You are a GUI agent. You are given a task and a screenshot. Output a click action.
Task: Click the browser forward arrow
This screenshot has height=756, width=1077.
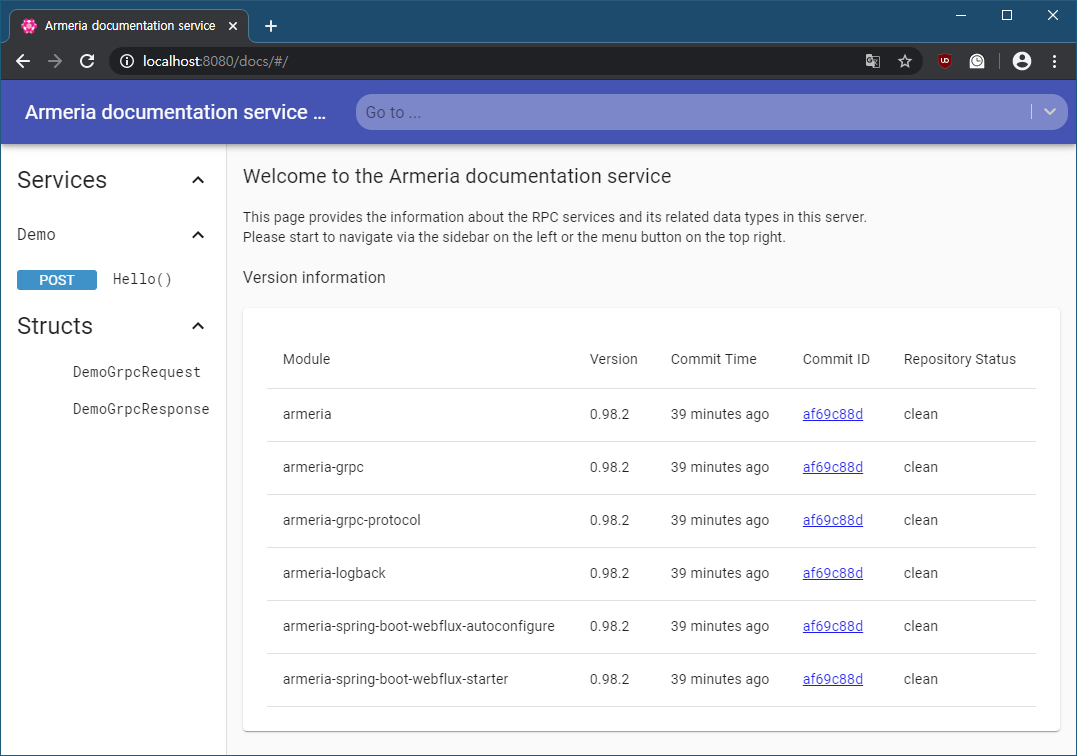point(55,61)
